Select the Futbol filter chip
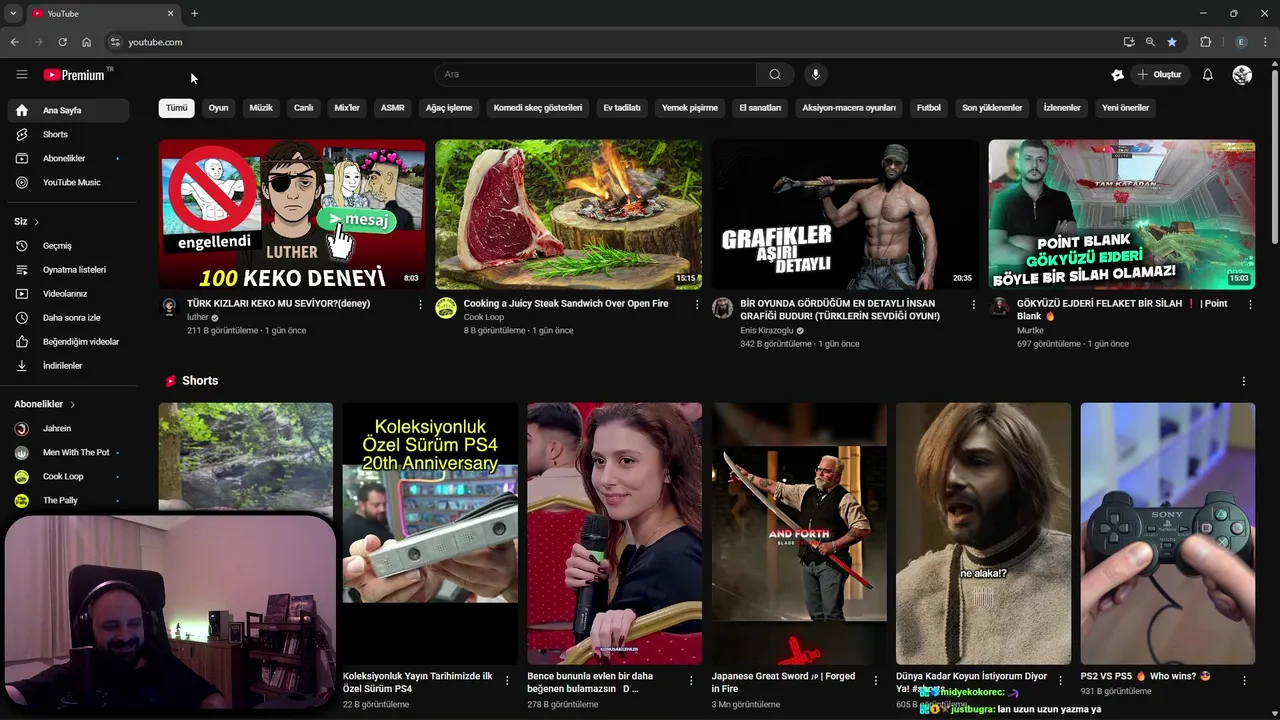 coord(929,107)
